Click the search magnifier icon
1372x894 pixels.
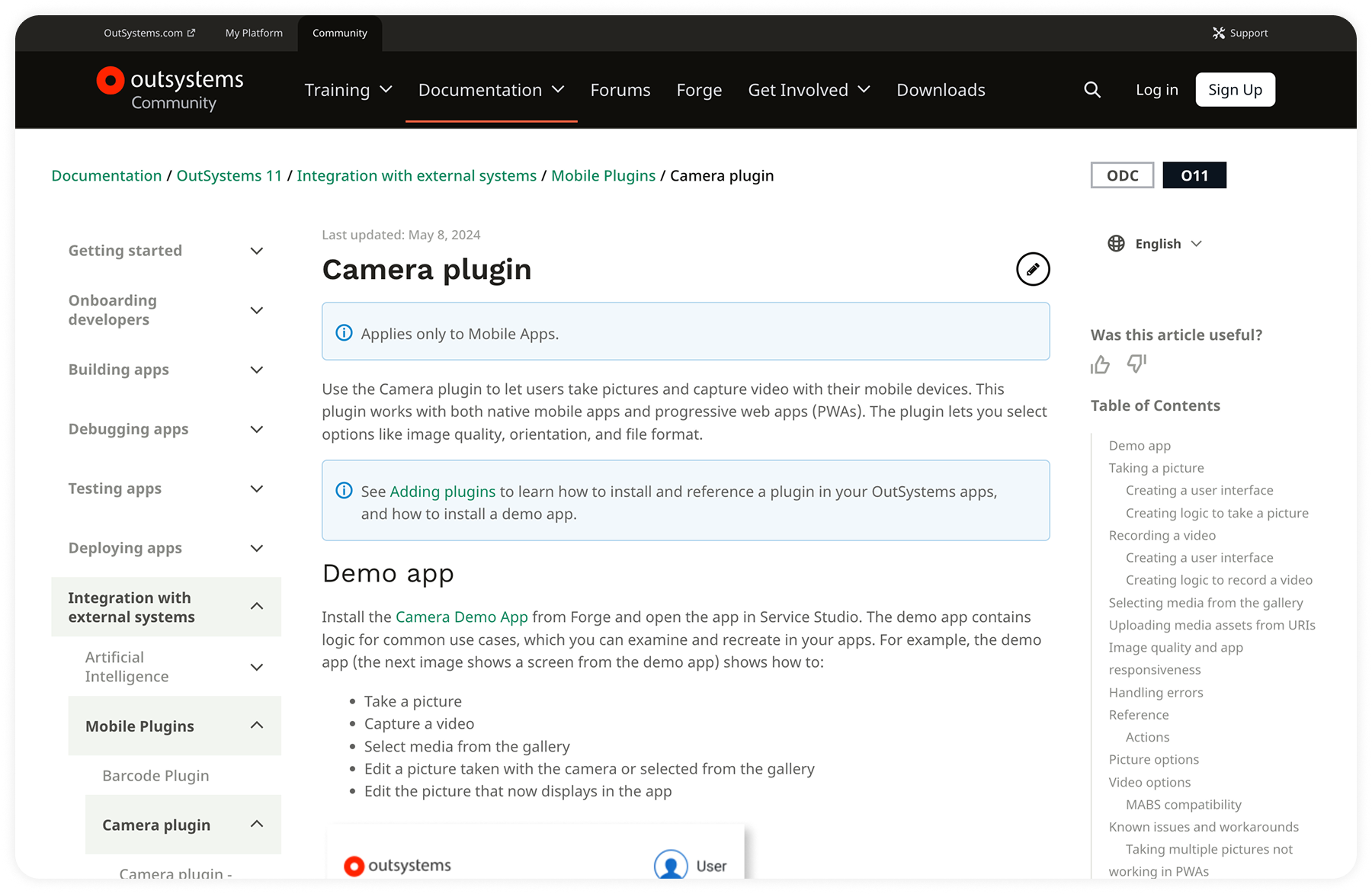pos(1092,90)
